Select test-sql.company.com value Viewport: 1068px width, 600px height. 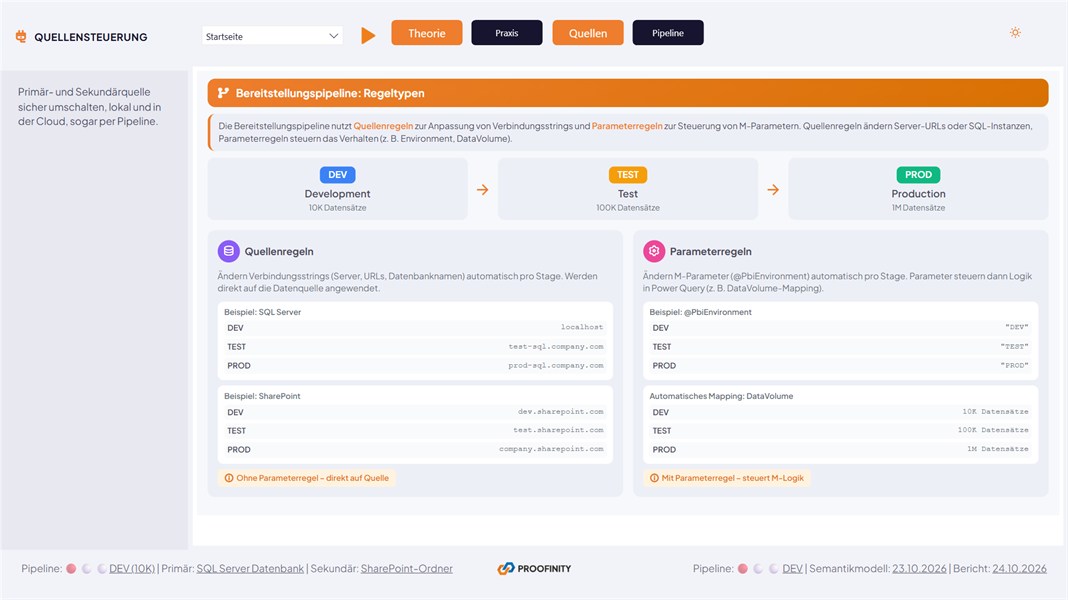point(556,346)
